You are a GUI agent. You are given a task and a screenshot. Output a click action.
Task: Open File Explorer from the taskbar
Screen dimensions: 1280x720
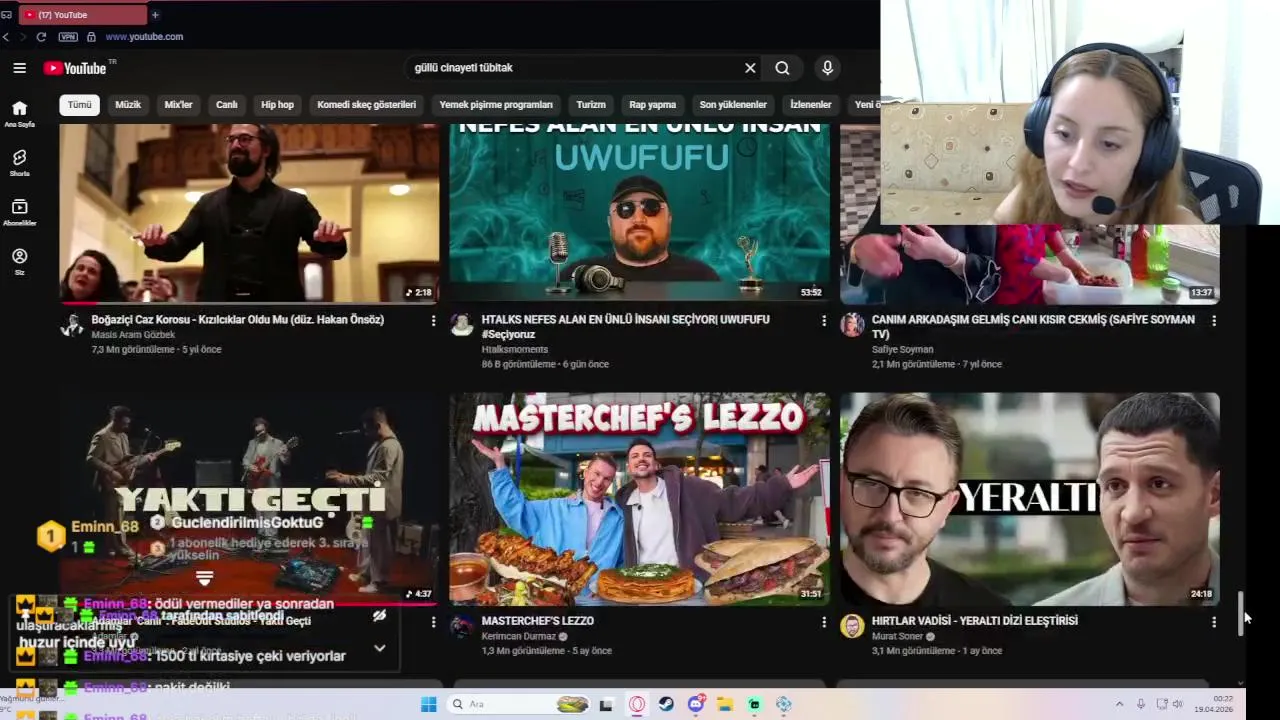725,704
